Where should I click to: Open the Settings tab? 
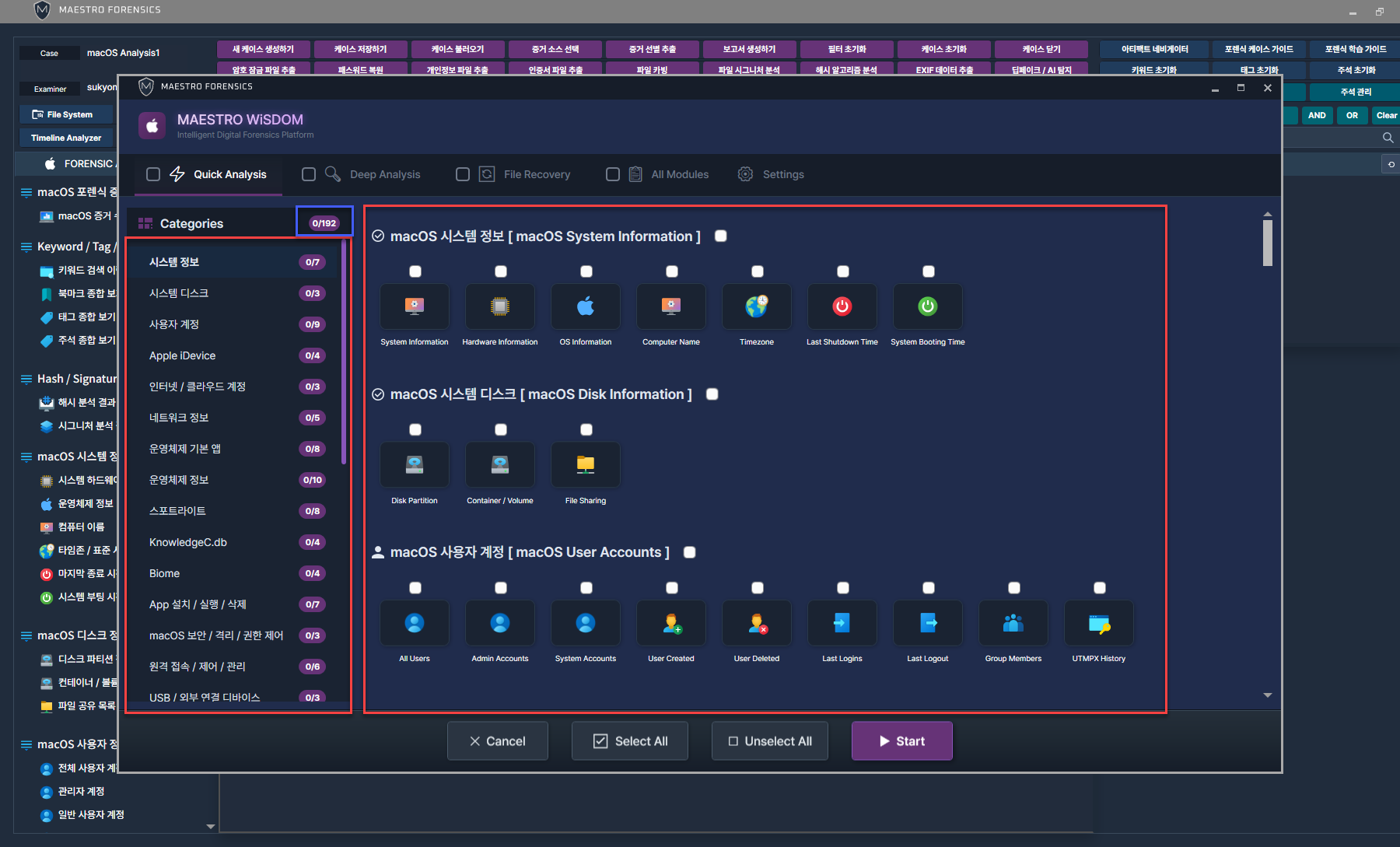pyautogui.click(x=782, y=174)
